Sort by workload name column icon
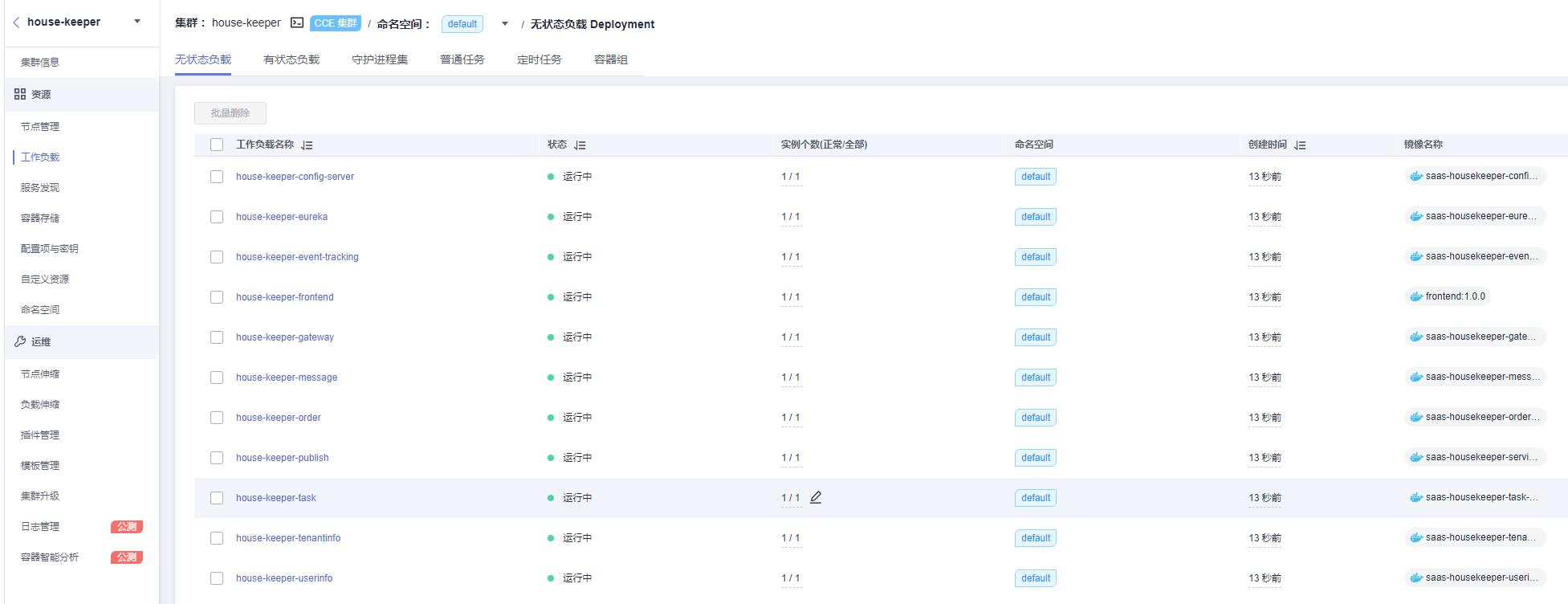Viewport: 1568px width, 604px height. (307, 145)
